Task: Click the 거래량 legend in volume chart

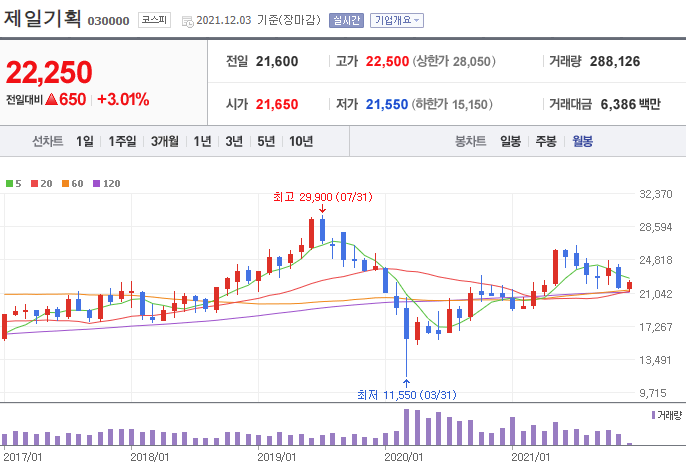Action: (x=667, y=415)
